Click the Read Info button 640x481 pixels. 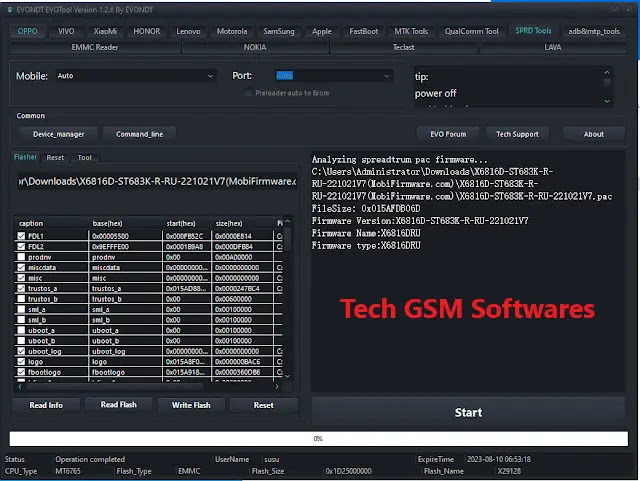click(x=46, y=405)
